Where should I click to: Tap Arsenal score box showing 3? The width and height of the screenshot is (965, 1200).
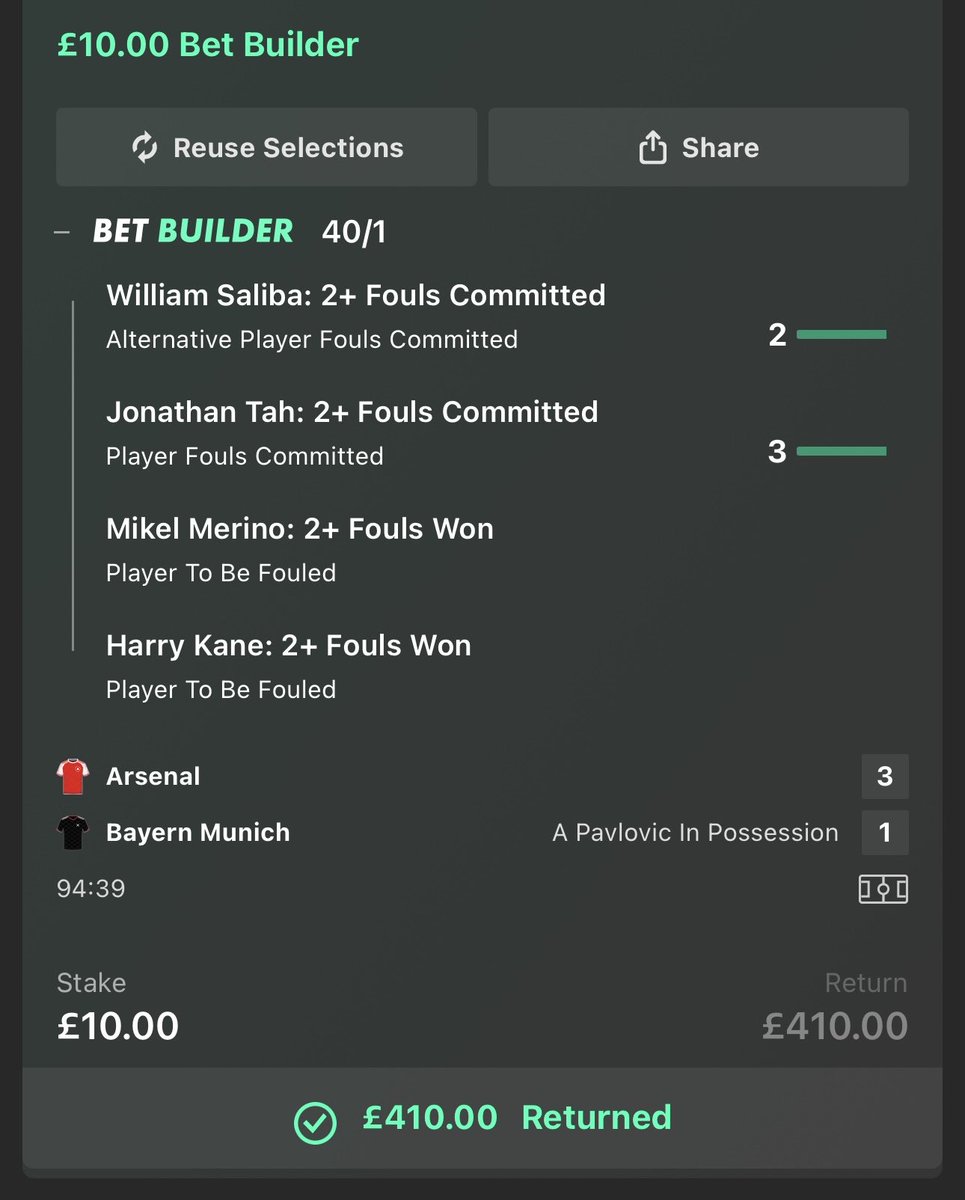[x=885, y=776]
